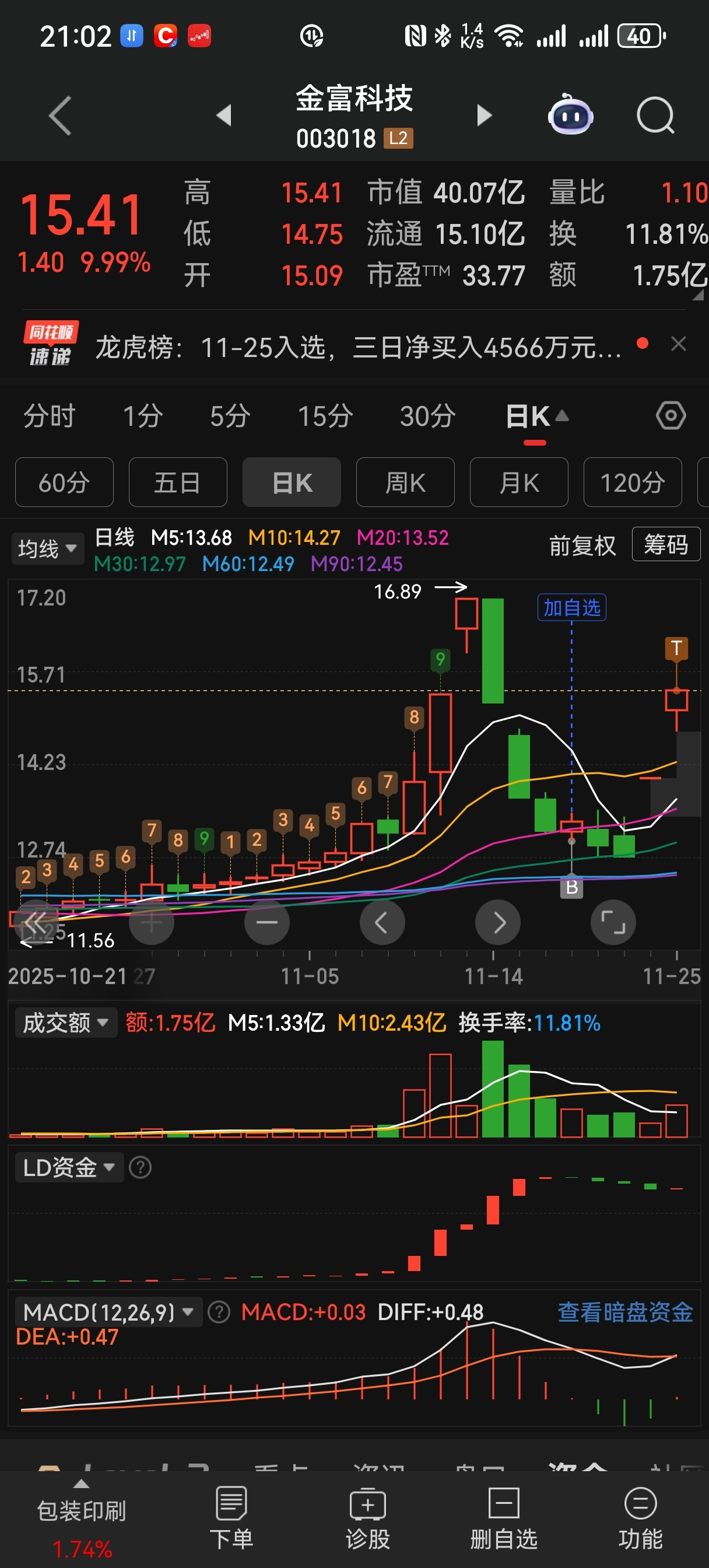Screen dimensions: 709x1568
Task: Zoom out chart with minus control
Action: tap(267, 923)
